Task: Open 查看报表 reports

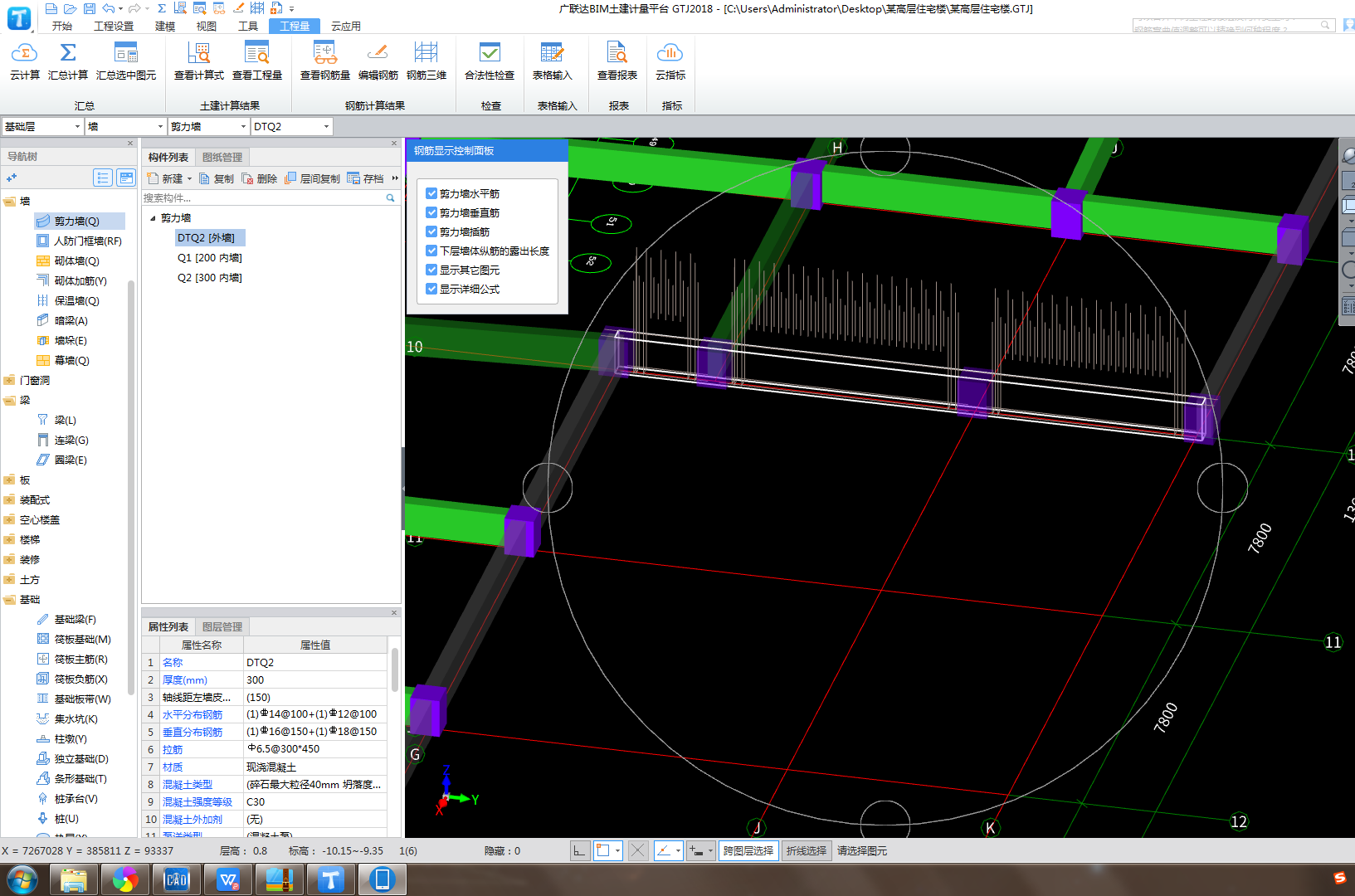Action: click(617, 61)
